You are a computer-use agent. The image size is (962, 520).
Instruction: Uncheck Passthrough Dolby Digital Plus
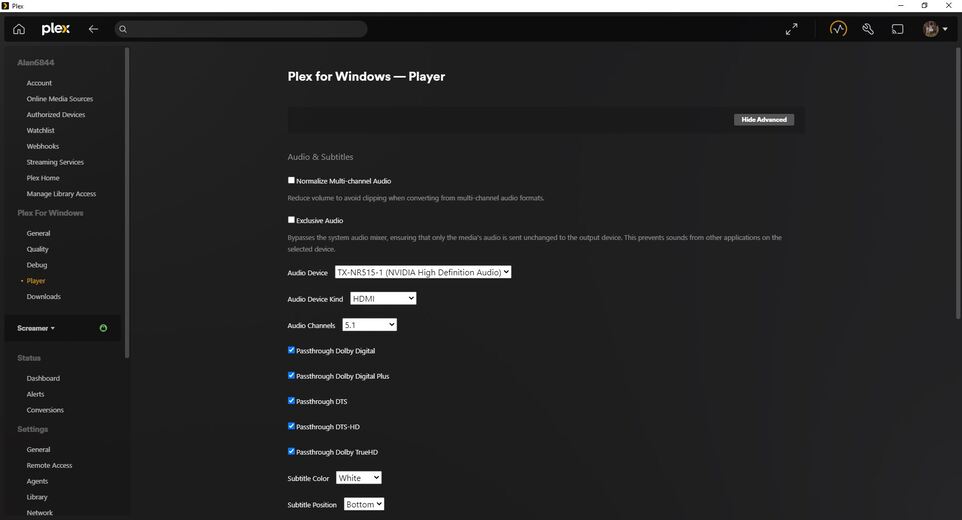point(291,375)
